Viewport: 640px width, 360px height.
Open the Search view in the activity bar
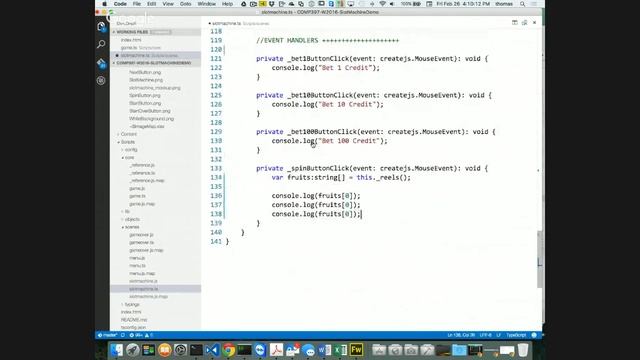101,44
